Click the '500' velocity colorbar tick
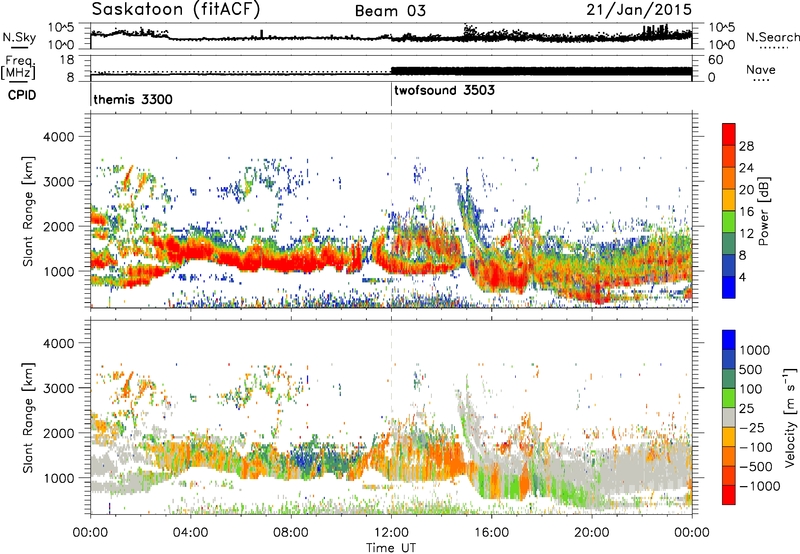 click(751, 369)
